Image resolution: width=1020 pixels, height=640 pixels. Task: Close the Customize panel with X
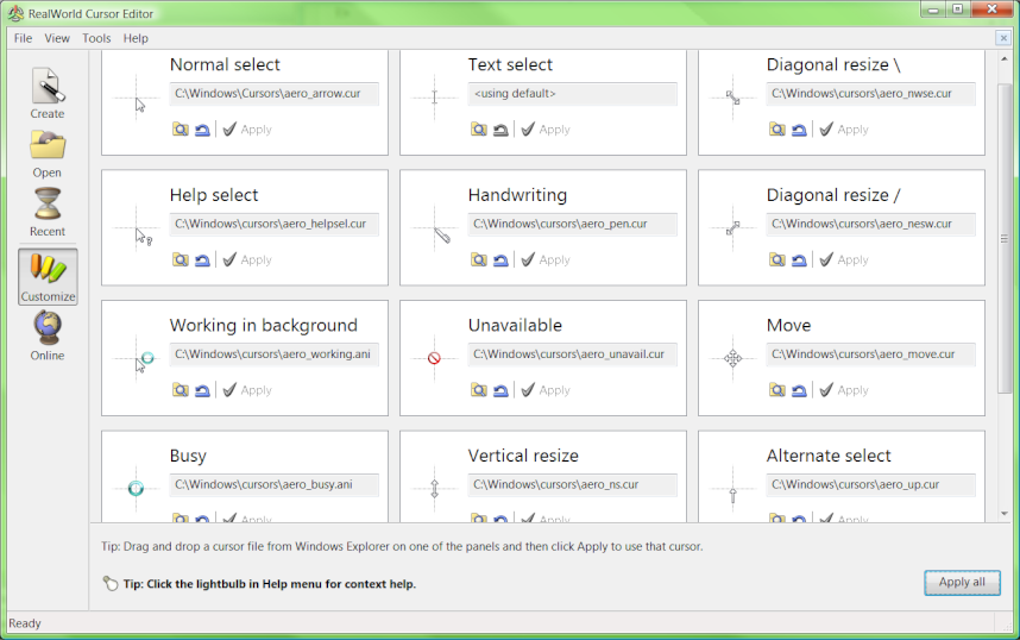point(1003,38)
